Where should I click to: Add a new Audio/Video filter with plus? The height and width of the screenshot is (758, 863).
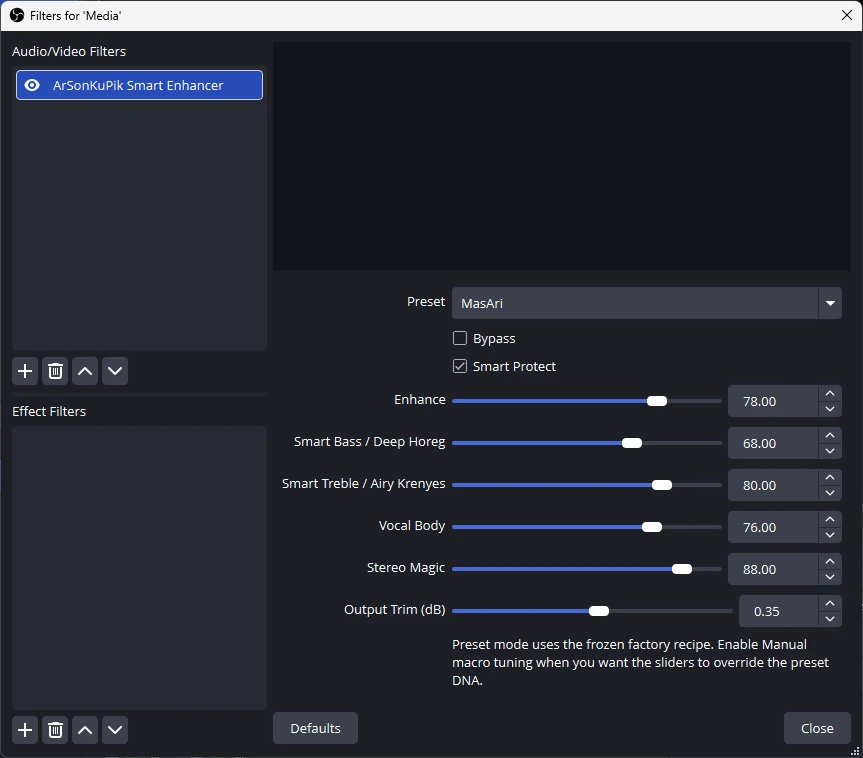click(25, 371)
